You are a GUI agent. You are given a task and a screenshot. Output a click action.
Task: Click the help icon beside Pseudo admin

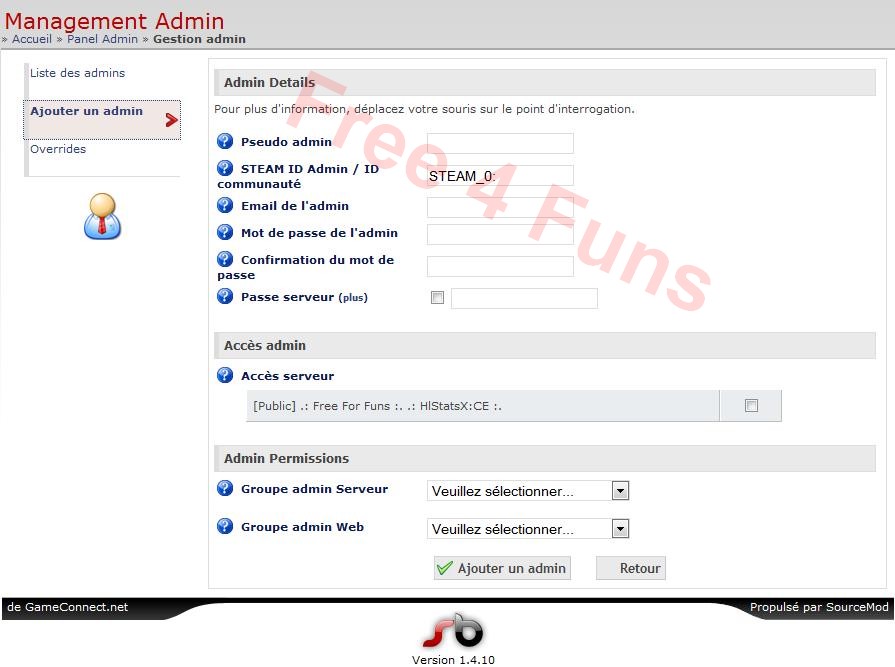pos(226,141)
